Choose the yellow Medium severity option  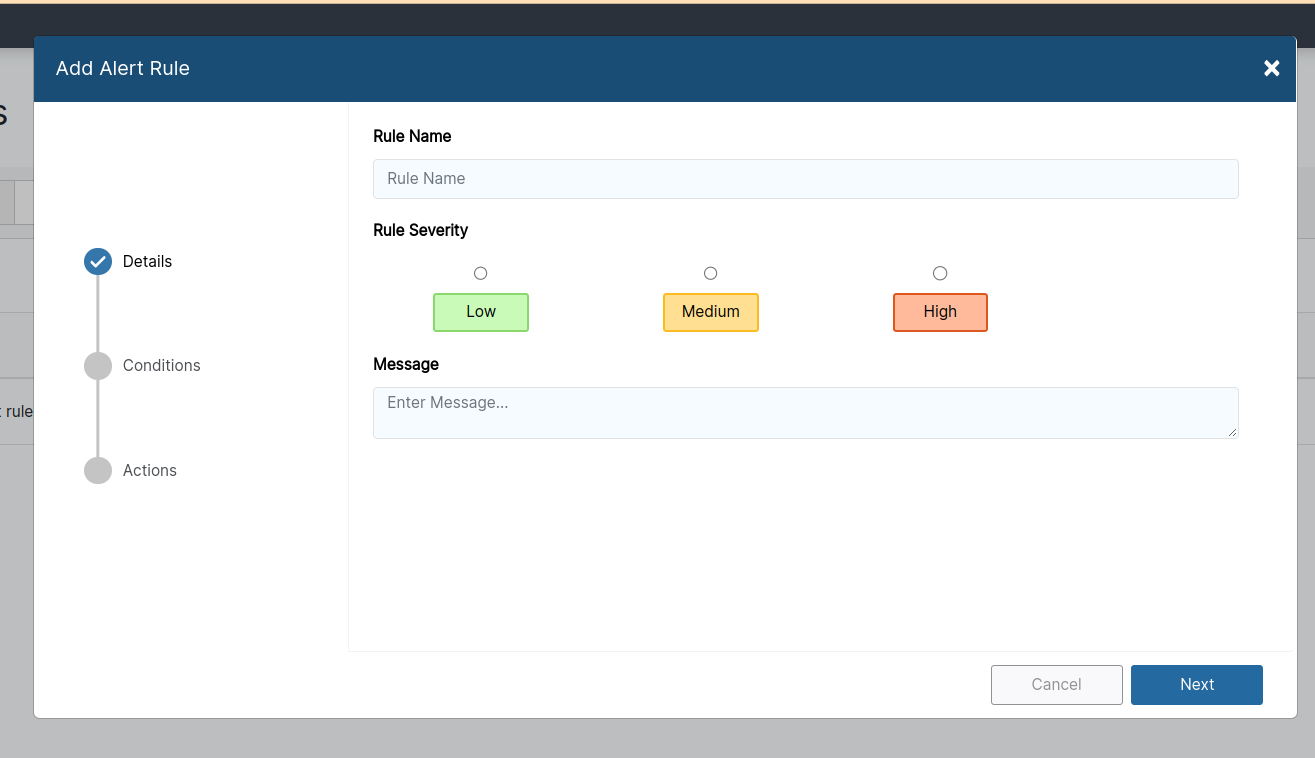point(710,312)
